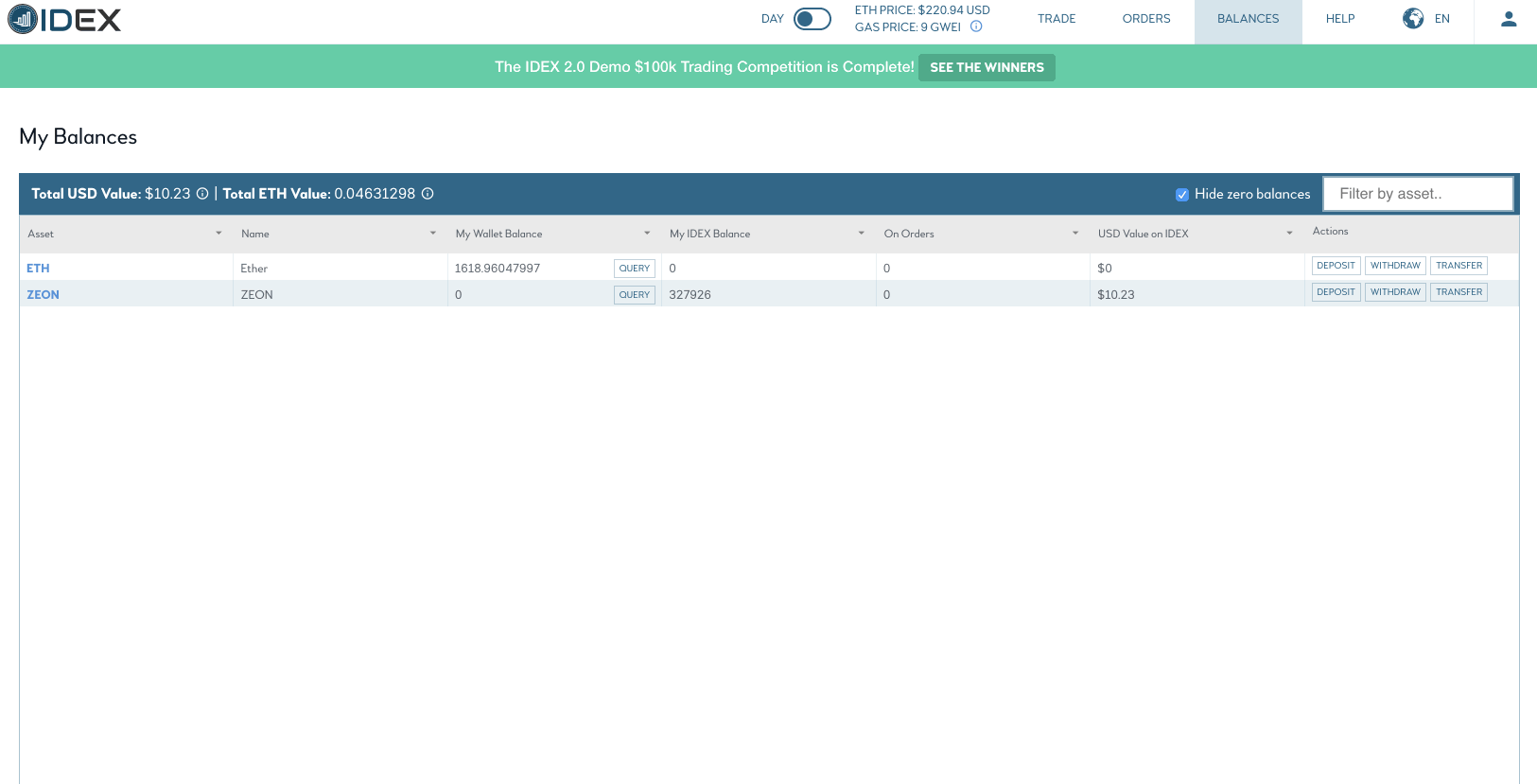Deposit ETH
The image size is (1537, 784).
coord(1336,266)
